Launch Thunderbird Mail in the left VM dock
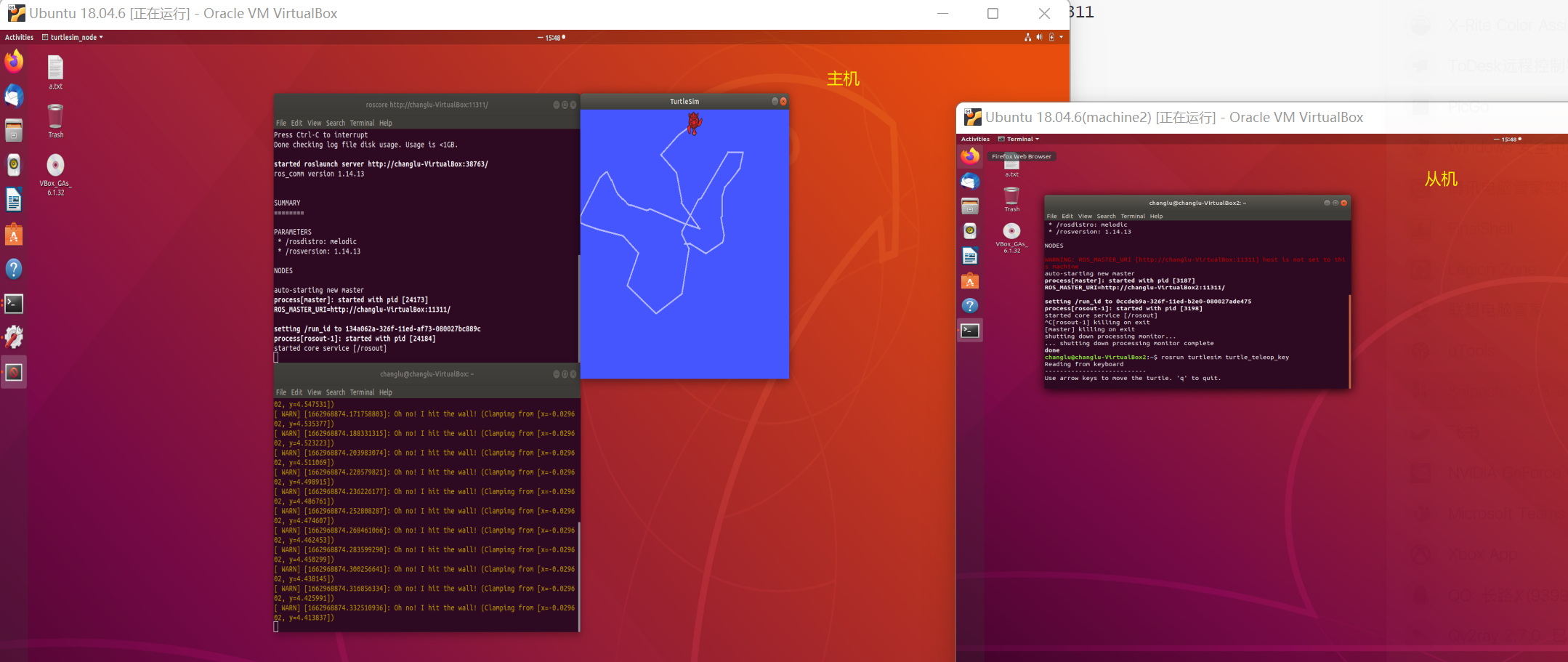Viewport: 1568px width, 662px height. pyautogui.click(x=14, y=95)
